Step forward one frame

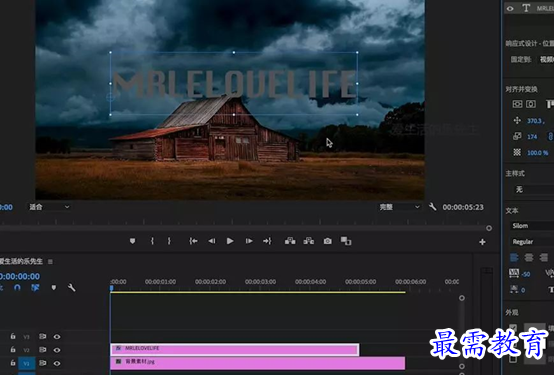[x=249, y=241]
